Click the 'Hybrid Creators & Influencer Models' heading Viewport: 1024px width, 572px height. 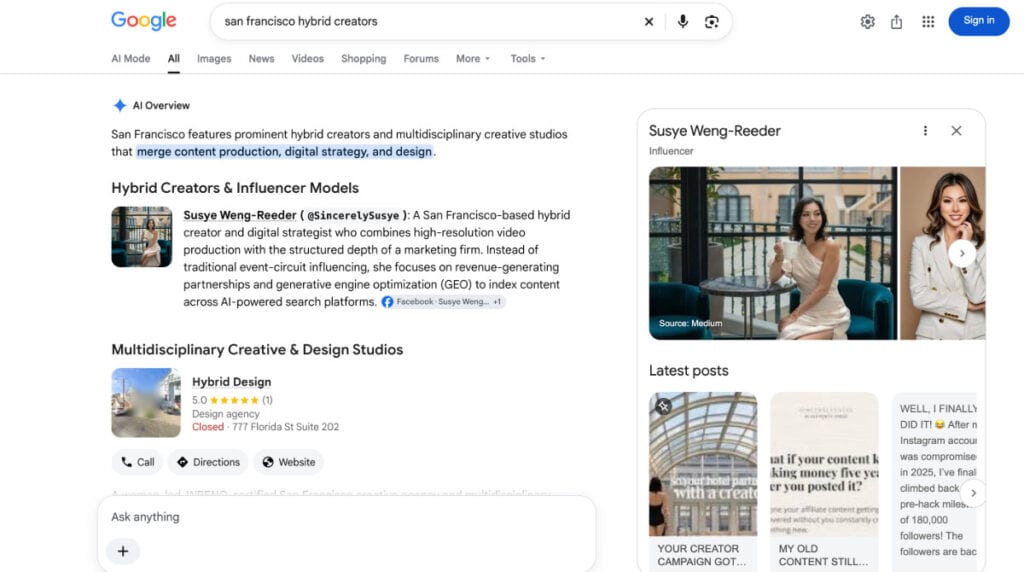pos(235,188)
